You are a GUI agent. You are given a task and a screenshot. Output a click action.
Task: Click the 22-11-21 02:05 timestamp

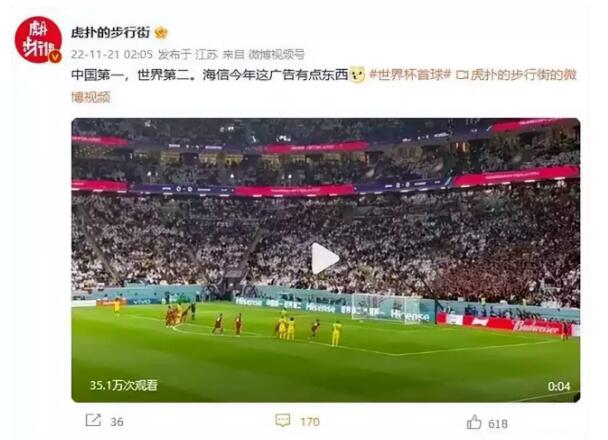click(112, 55)
